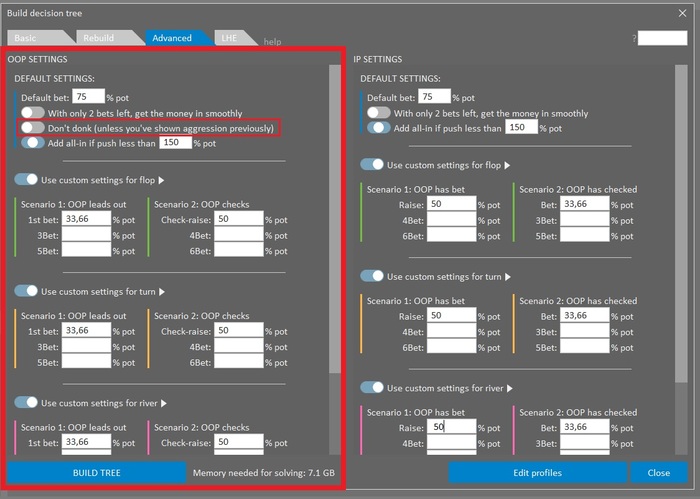This screenshot has width=700, height=499.
Task: Click OOP river 1st bet field
Action: [x=86, y=442]
